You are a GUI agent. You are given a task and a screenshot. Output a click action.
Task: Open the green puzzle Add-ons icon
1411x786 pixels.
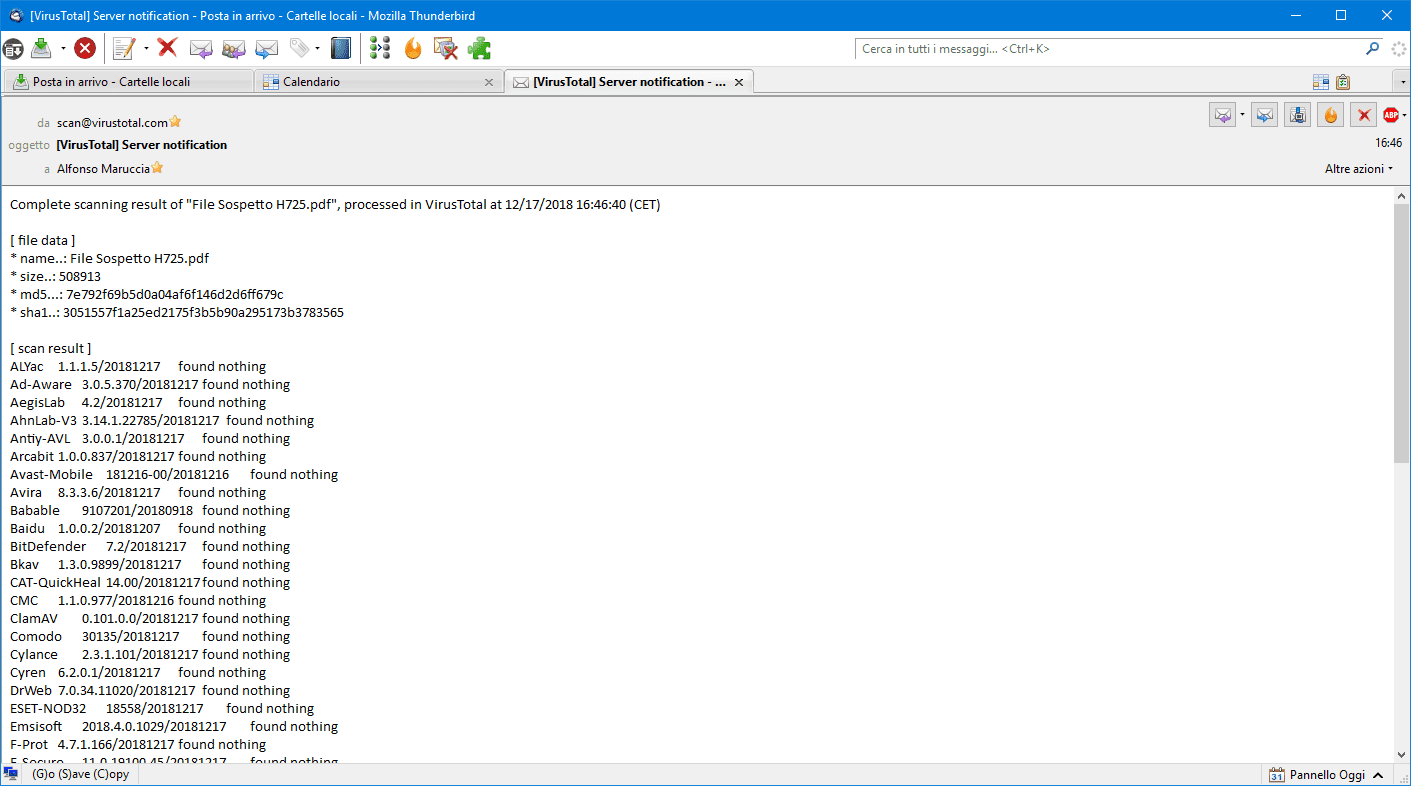click(480, 48)
